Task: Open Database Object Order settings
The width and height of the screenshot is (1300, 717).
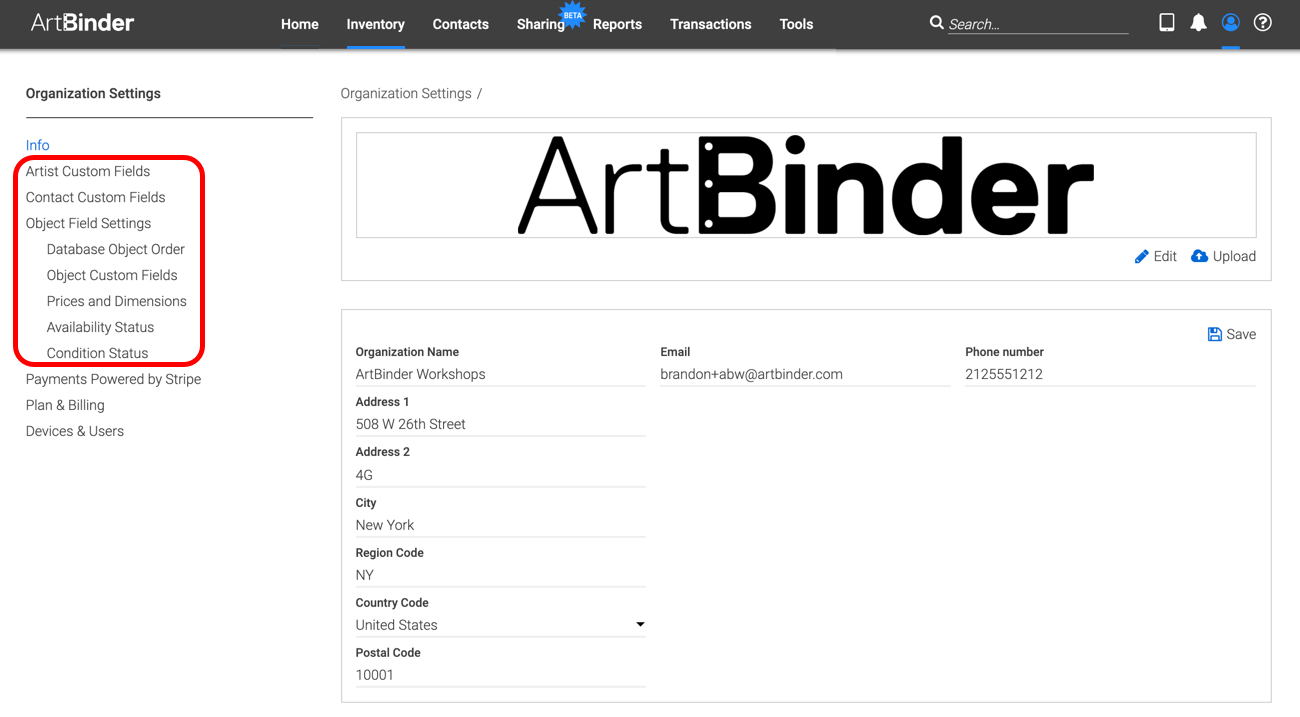Action: (116, 249)
